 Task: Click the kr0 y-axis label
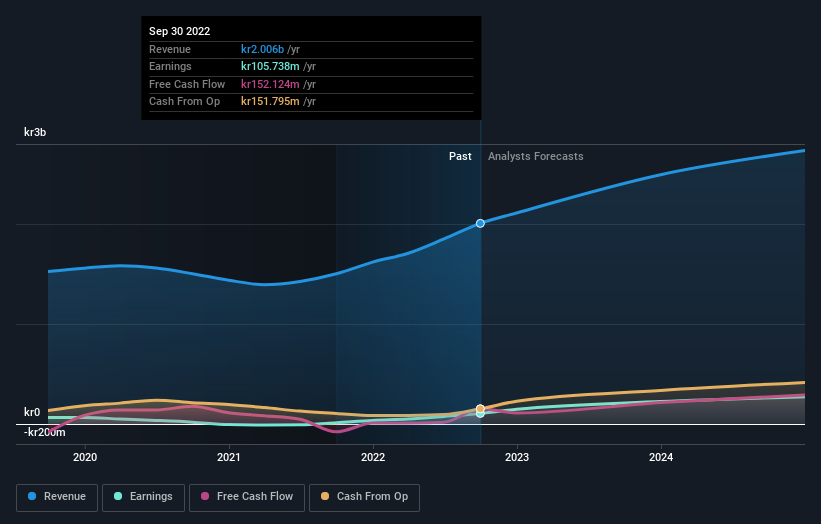pyautogui.click(x=32, y=412)
